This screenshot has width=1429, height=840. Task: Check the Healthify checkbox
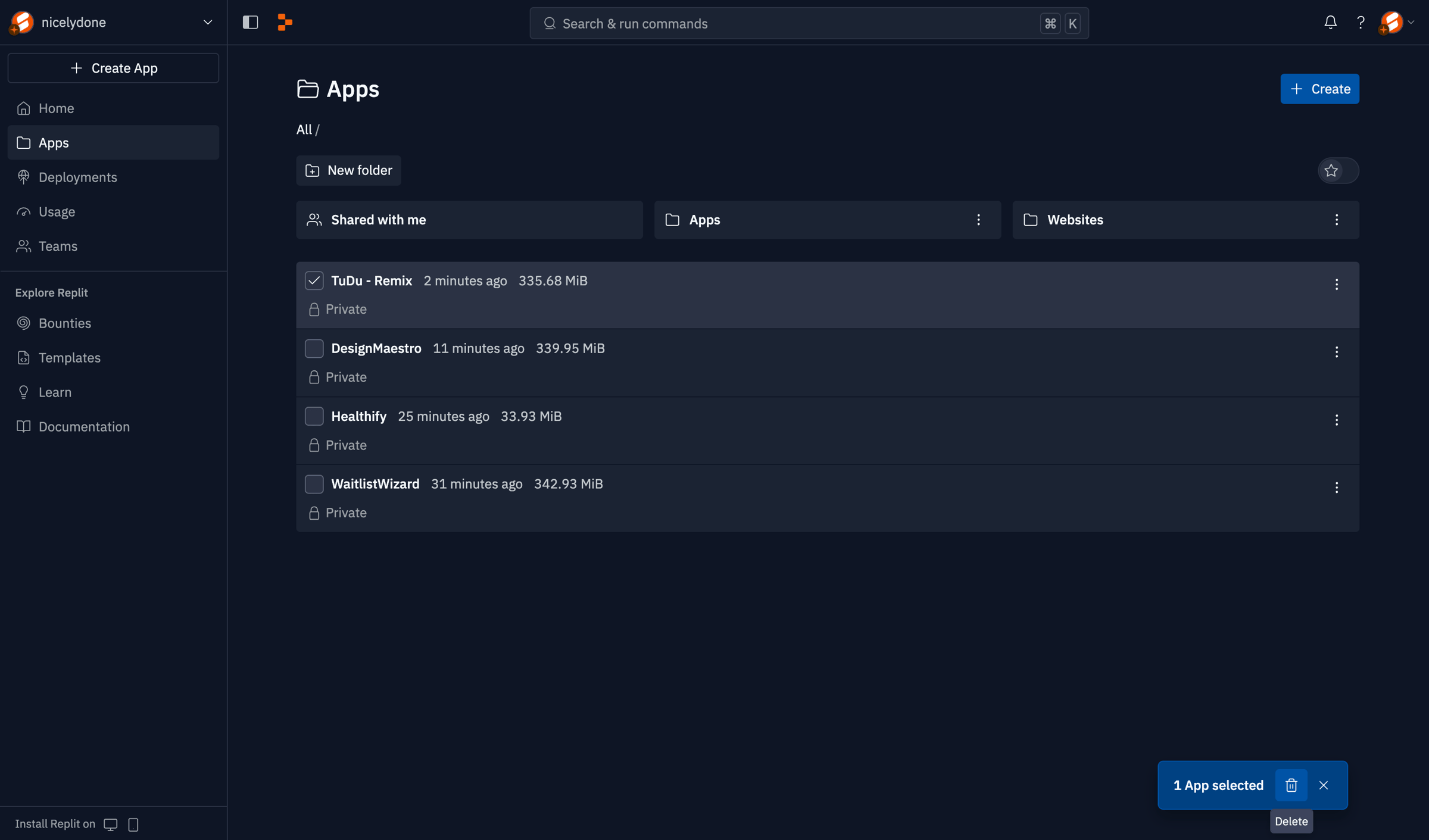[x=314, y=416]
